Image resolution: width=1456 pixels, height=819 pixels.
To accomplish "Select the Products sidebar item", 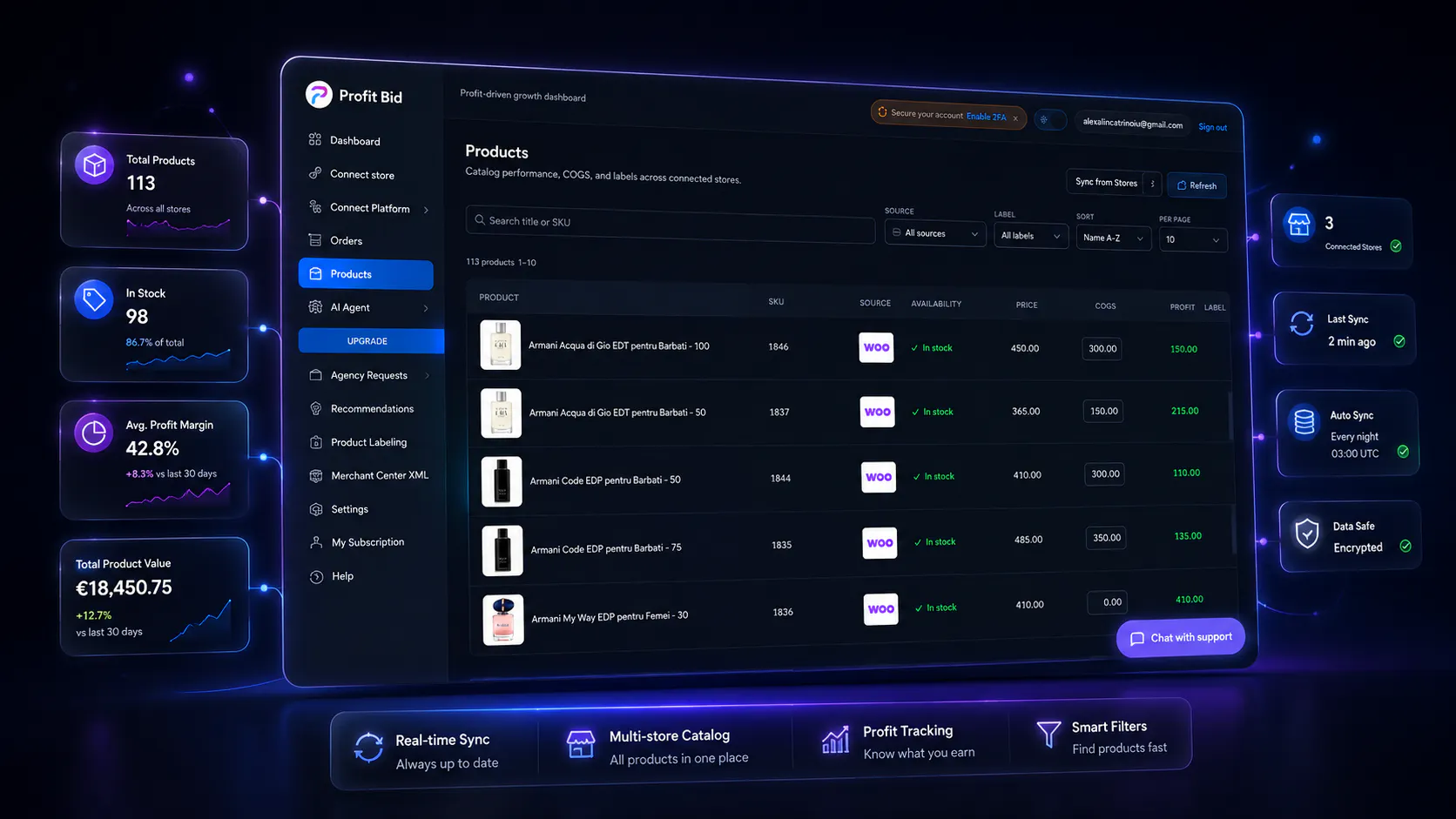I will [366, 274].
